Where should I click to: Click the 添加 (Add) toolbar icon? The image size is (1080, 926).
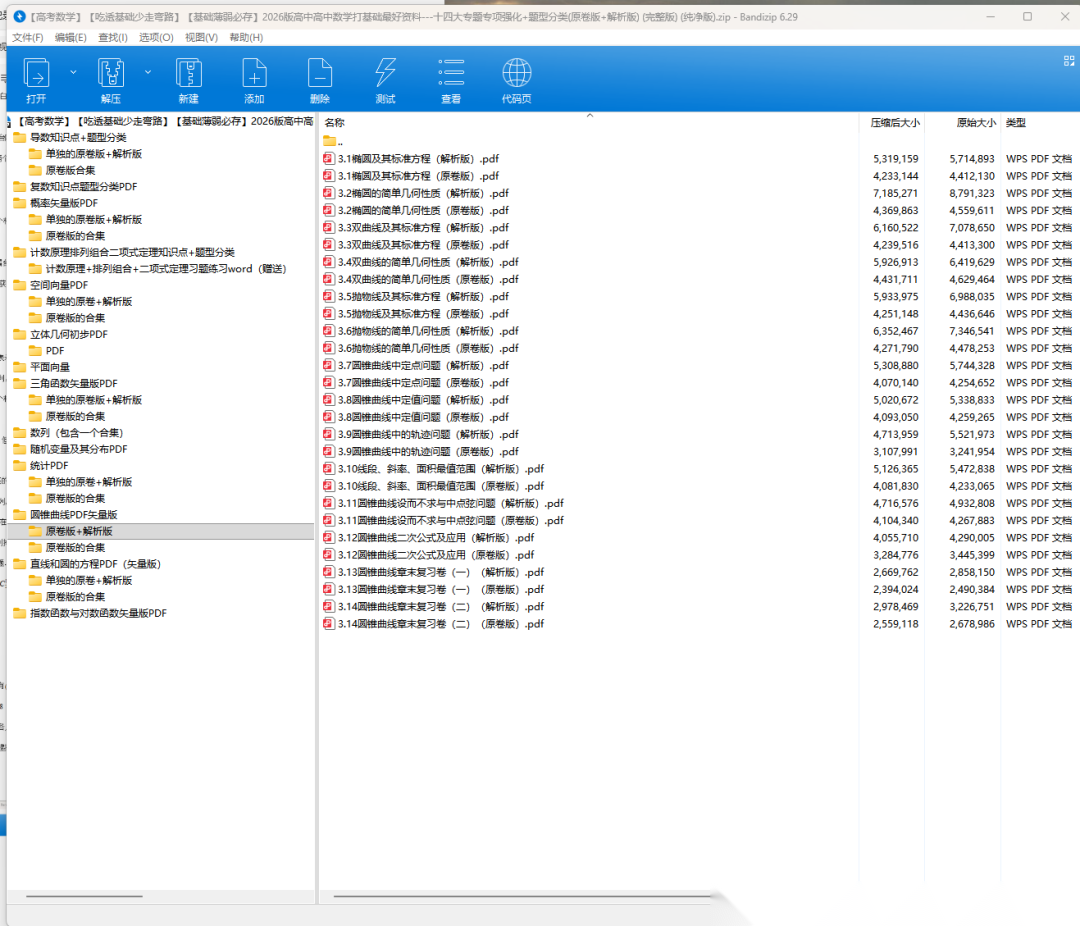[x=254, y=74]
